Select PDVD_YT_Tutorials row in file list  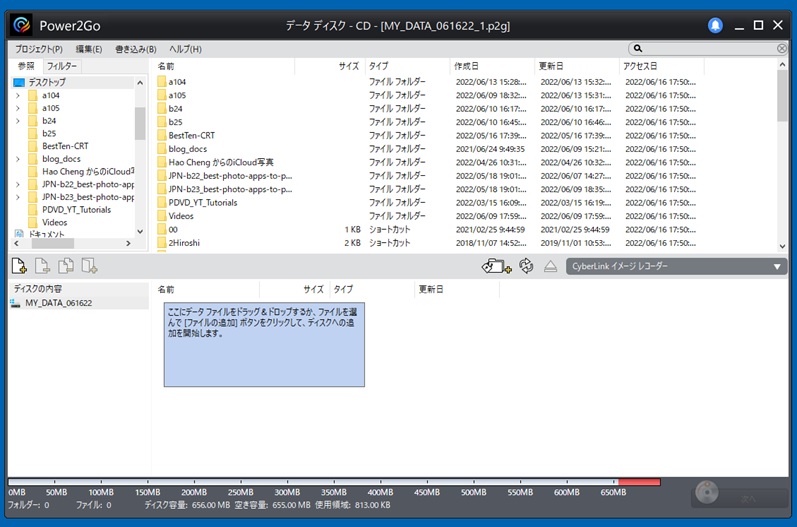point(426,202)
